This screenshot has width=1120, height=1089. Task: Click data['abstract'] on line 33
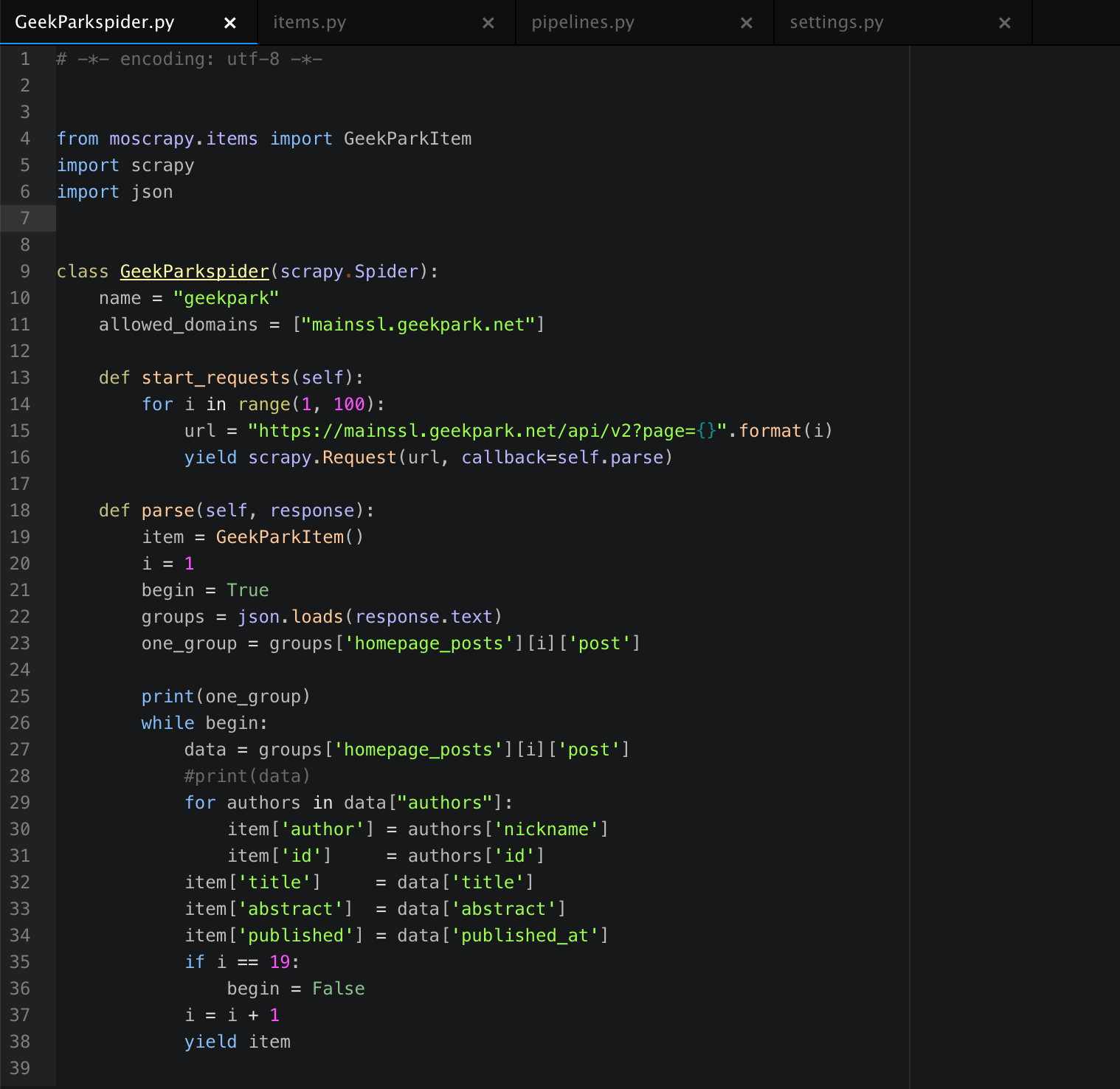click(482, 909)
